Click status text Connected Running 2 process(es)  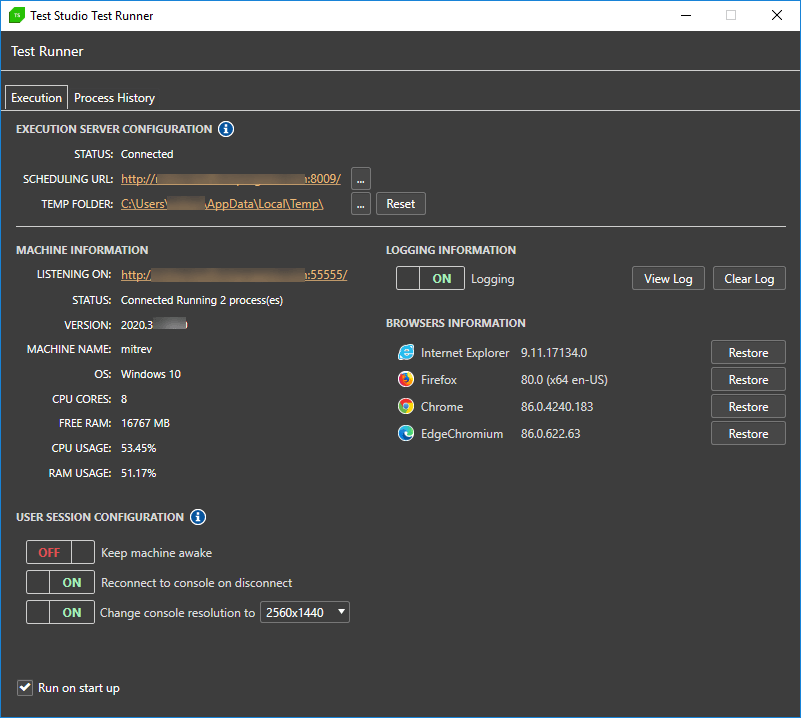tap(202, 300)
